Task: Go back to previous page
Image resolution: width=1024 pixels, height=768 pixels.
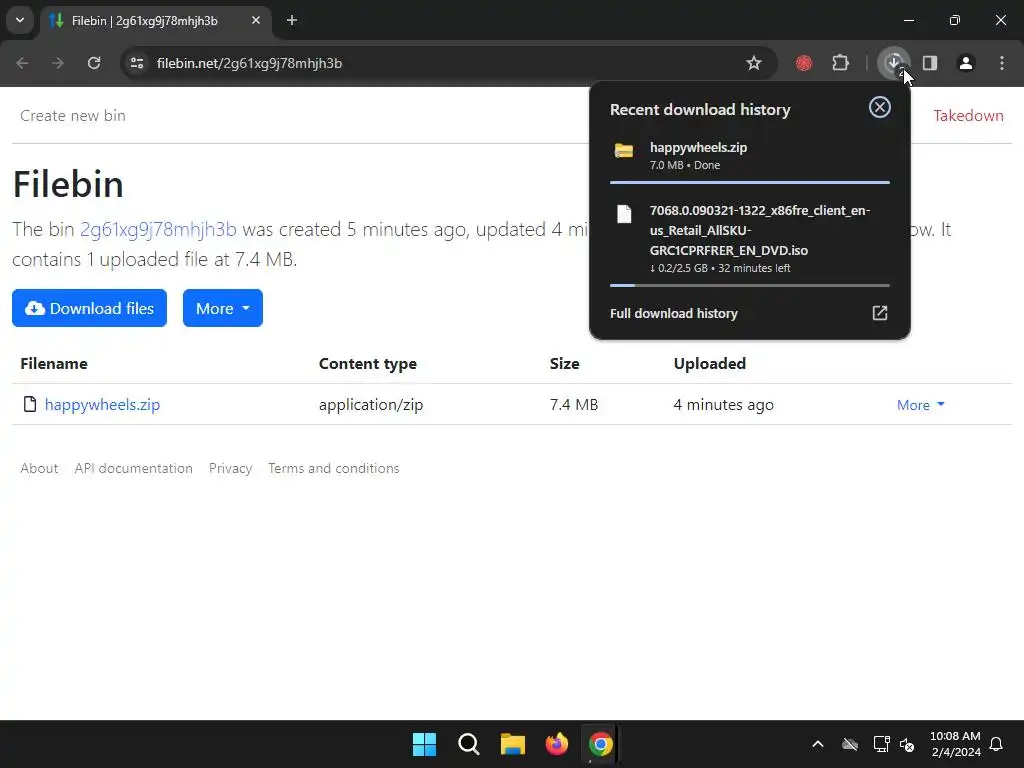Action: pos(22,63)
